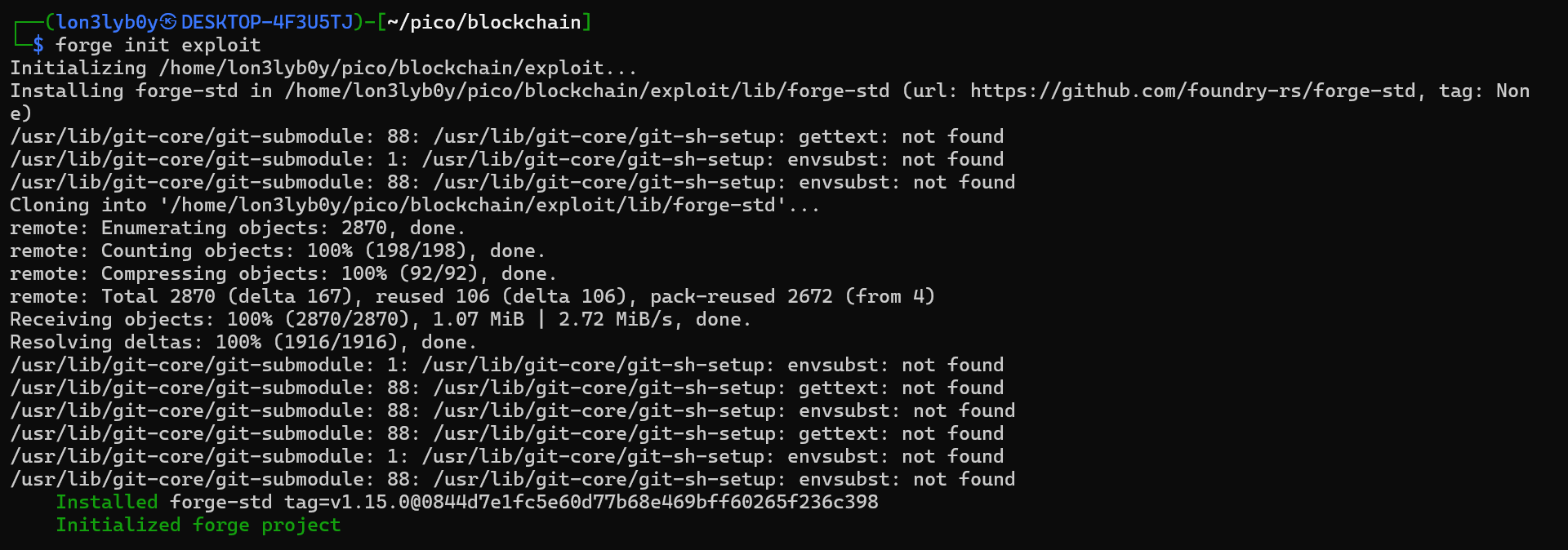Click the "forge init exploit" command text
Image resolution: width=1568 pixels, height=550 pixels.
[158, 45]
